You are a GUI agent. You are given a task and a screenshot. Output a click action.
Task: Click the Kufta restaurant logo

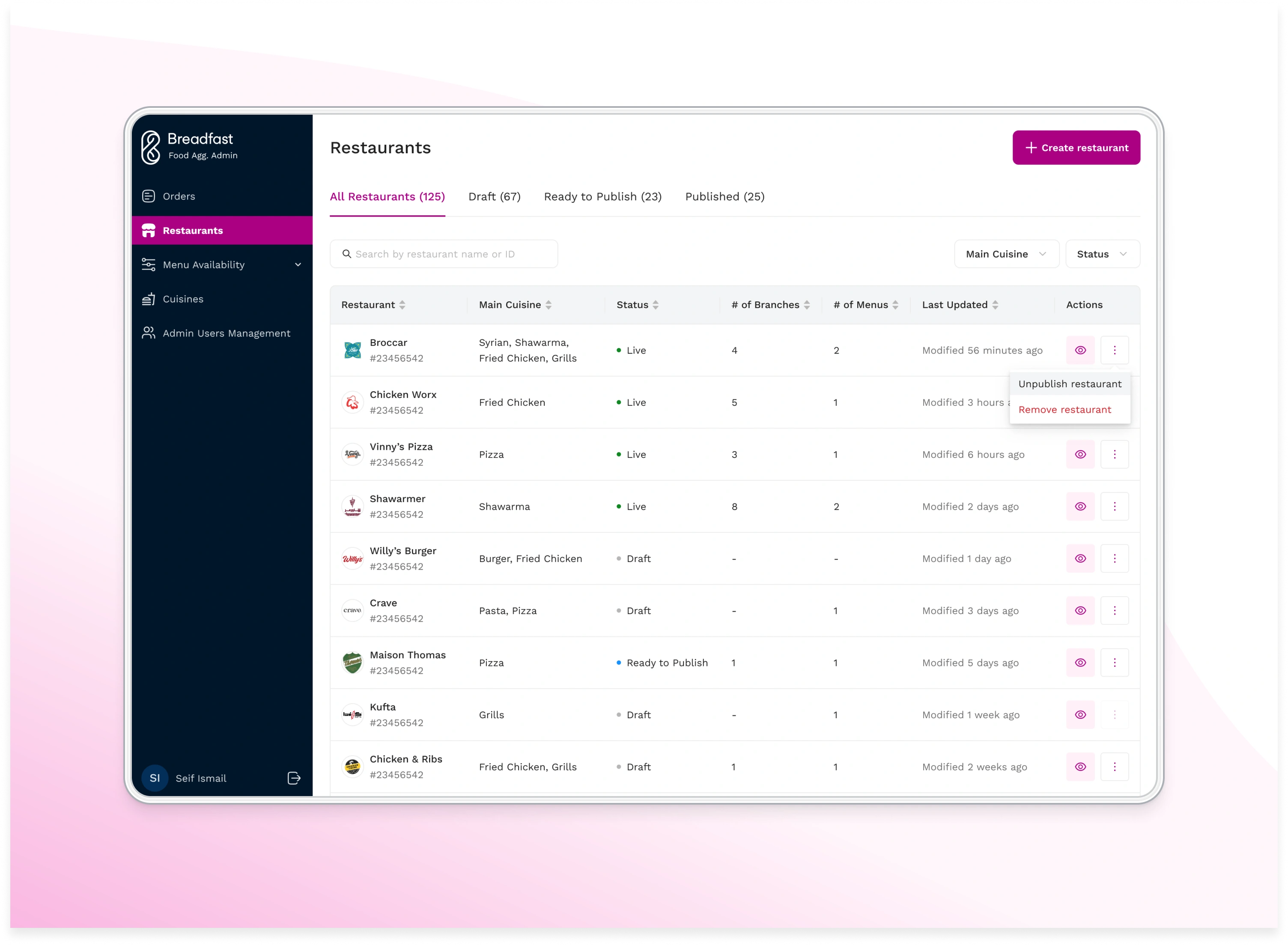pos(352,714)
